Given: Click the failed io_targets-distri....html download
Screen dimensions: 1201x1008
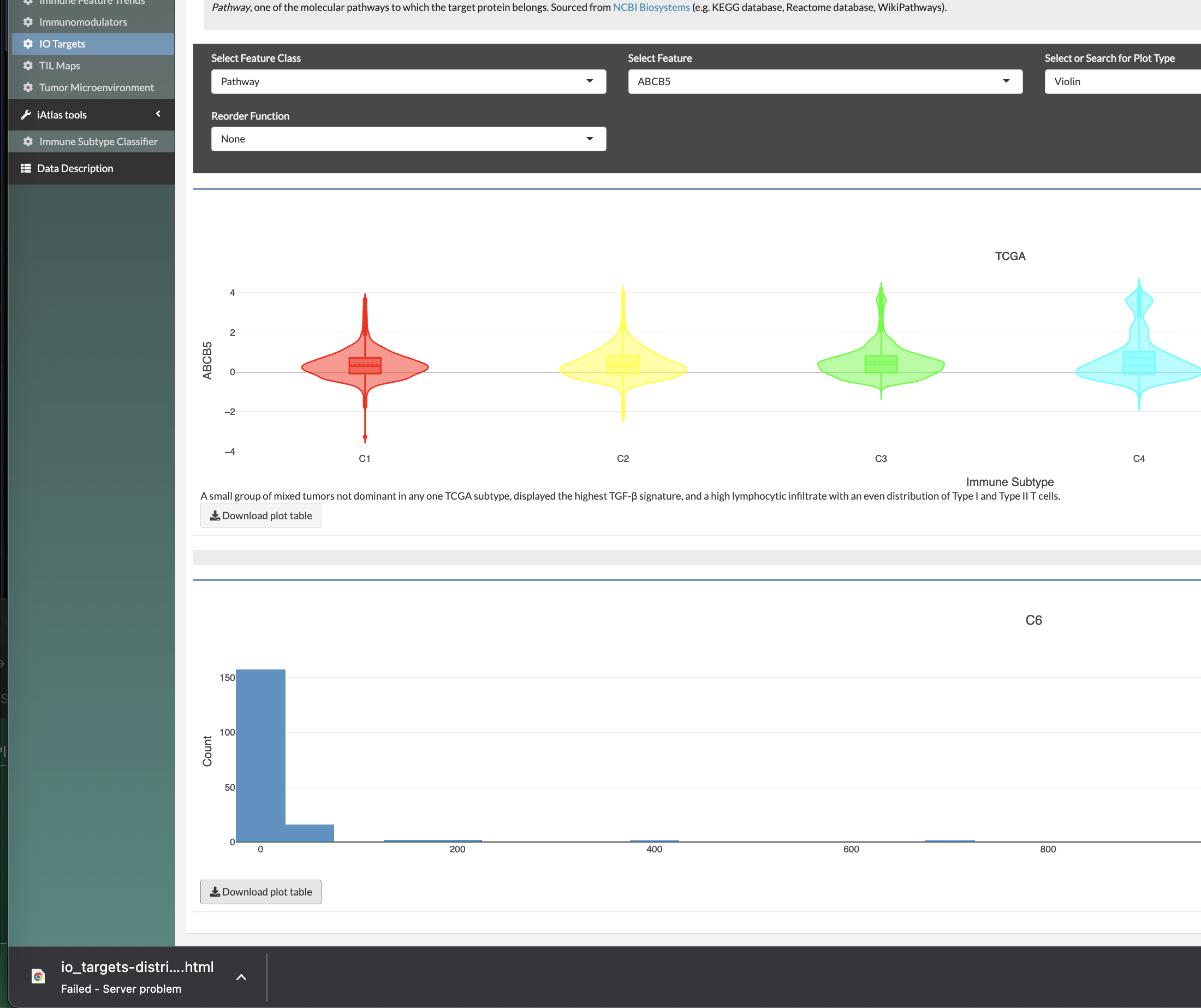Looking at the screenshot, I should (137, 968).
